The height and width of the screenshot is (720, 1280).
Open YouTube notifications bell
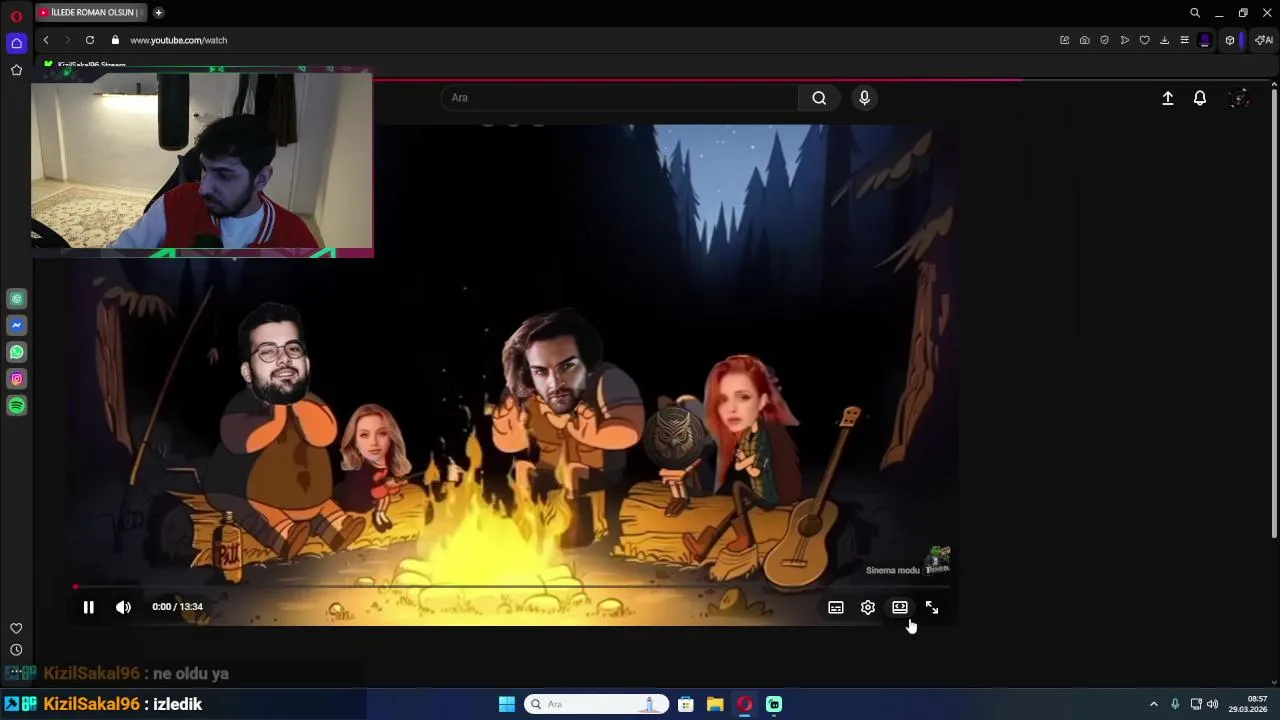[1200, 98]
